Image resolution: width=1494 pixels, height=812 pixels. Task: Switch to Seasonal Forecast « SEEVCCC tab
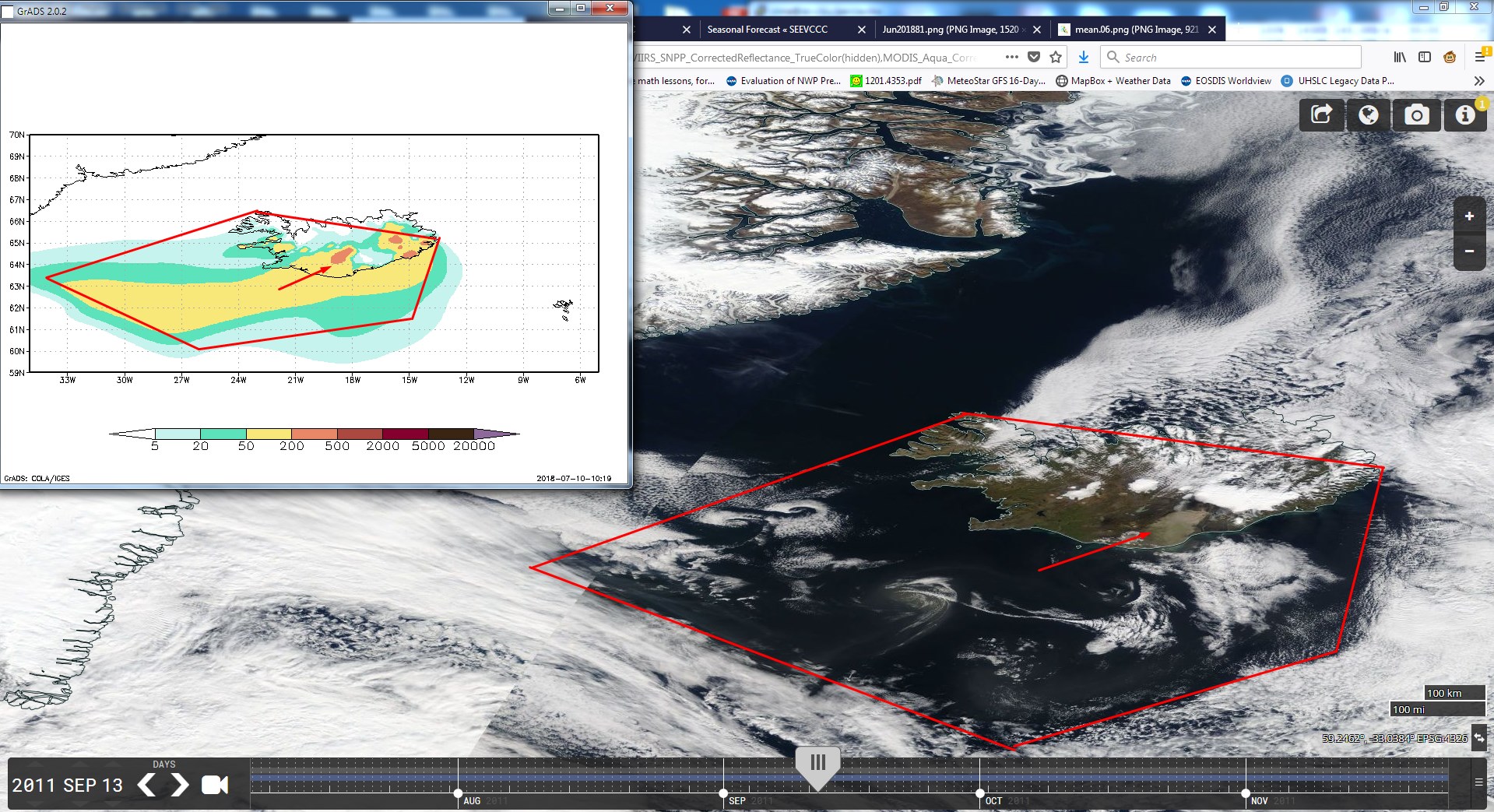[x=767, y=30]
